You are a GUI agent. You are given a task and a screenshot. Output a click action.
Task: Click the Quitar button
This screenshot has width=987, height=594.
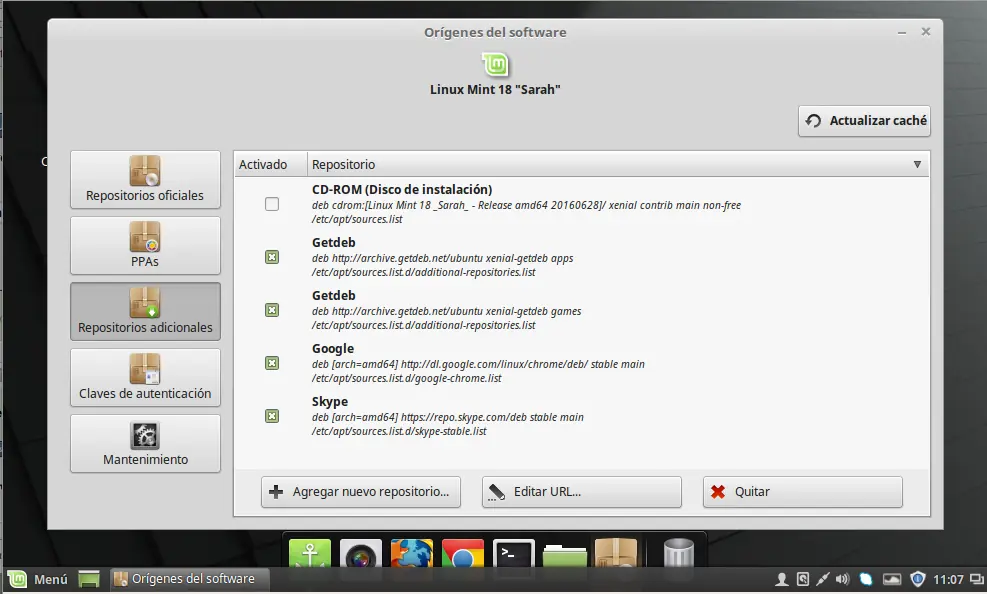(x=803, y=491)
